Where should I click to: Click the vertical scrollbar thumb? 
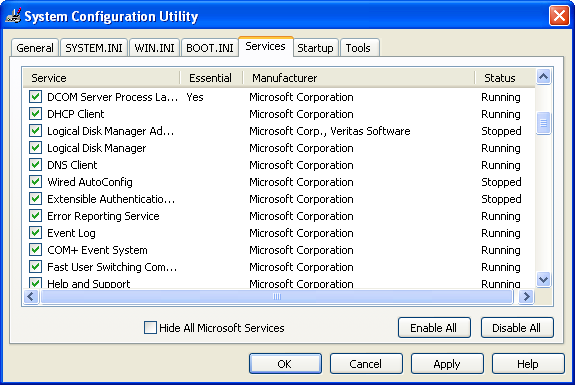click(x=543, y=123)
